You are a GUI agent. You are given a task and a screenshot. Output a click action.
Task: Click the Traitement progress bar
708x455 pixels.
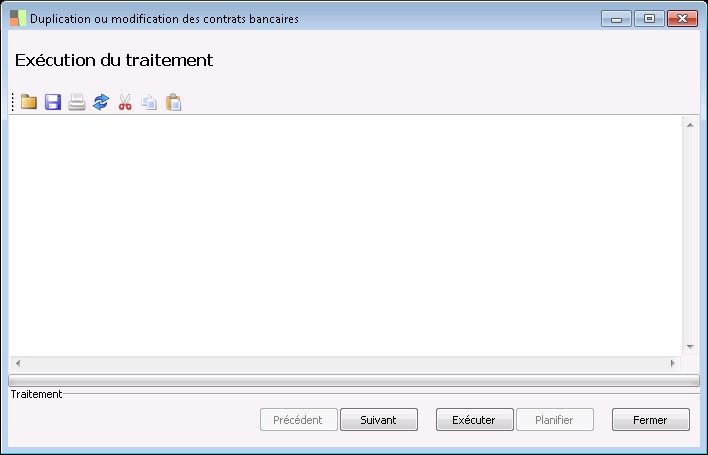[354, 381]
